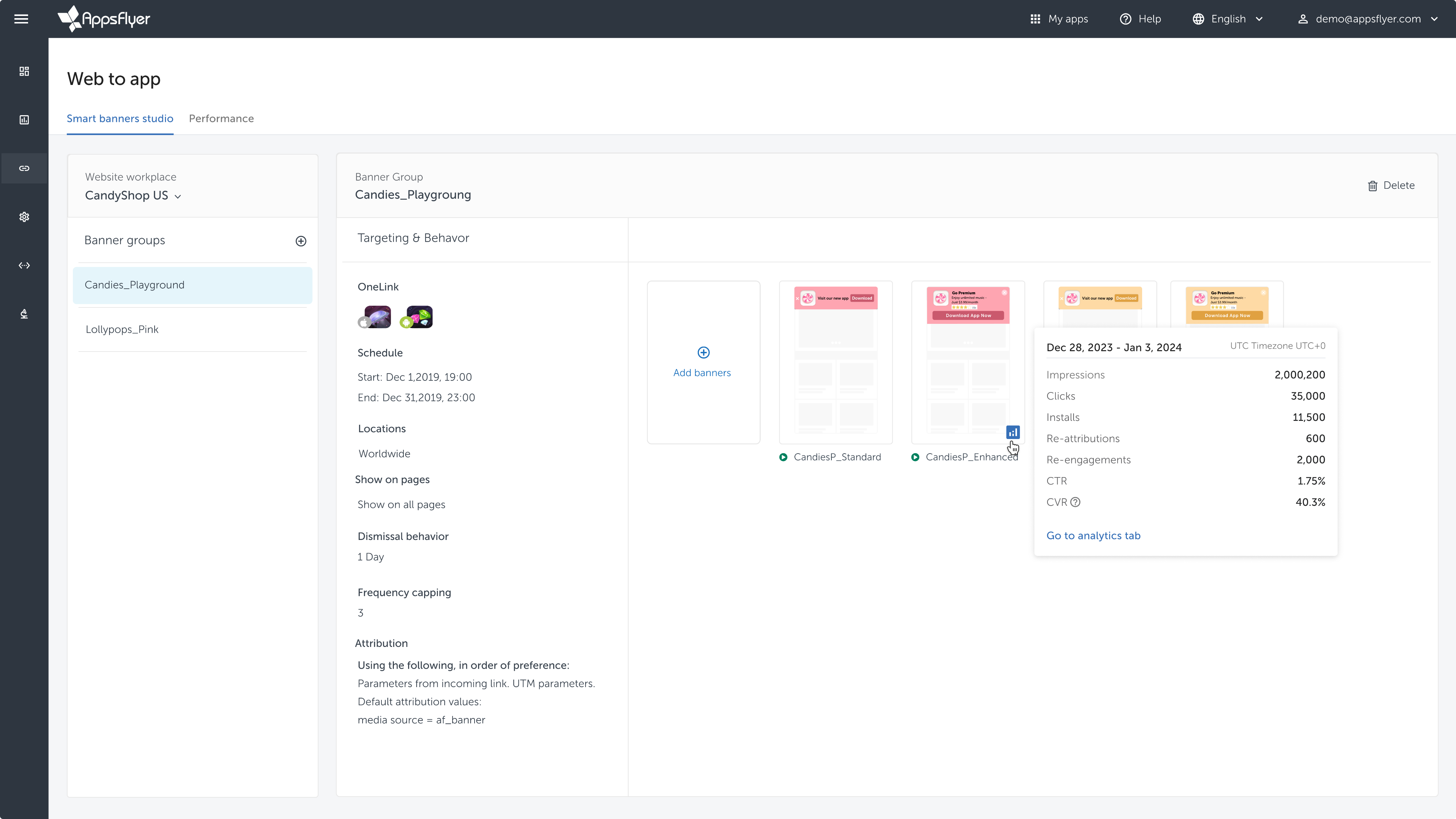The height and width of the screenshot is (819, 1456).
Task: Click the code brackets sidebar icon
Action: click(x=24, y=265)
